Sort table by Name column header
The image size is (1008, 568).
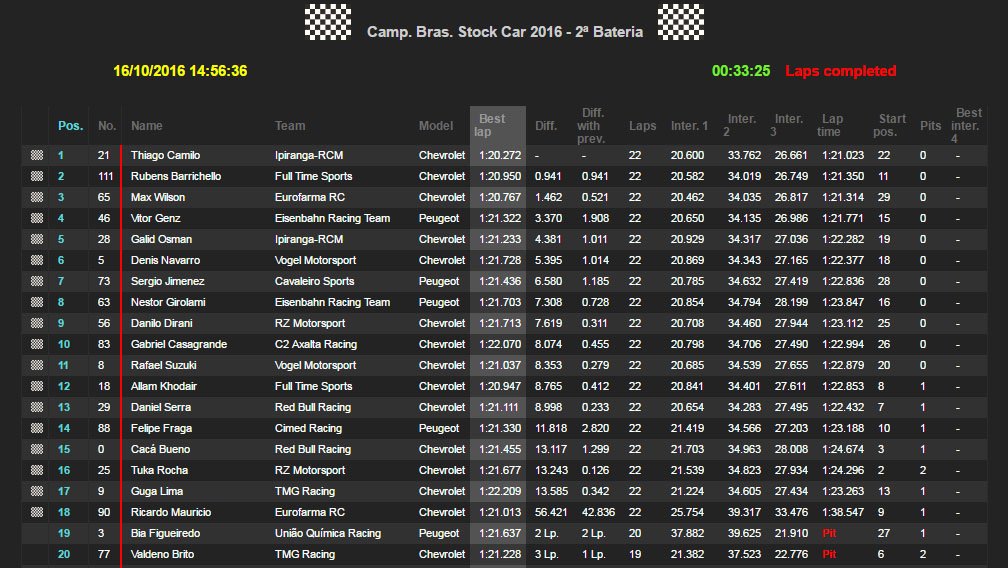pyautogui.click(x=147, y=126)
